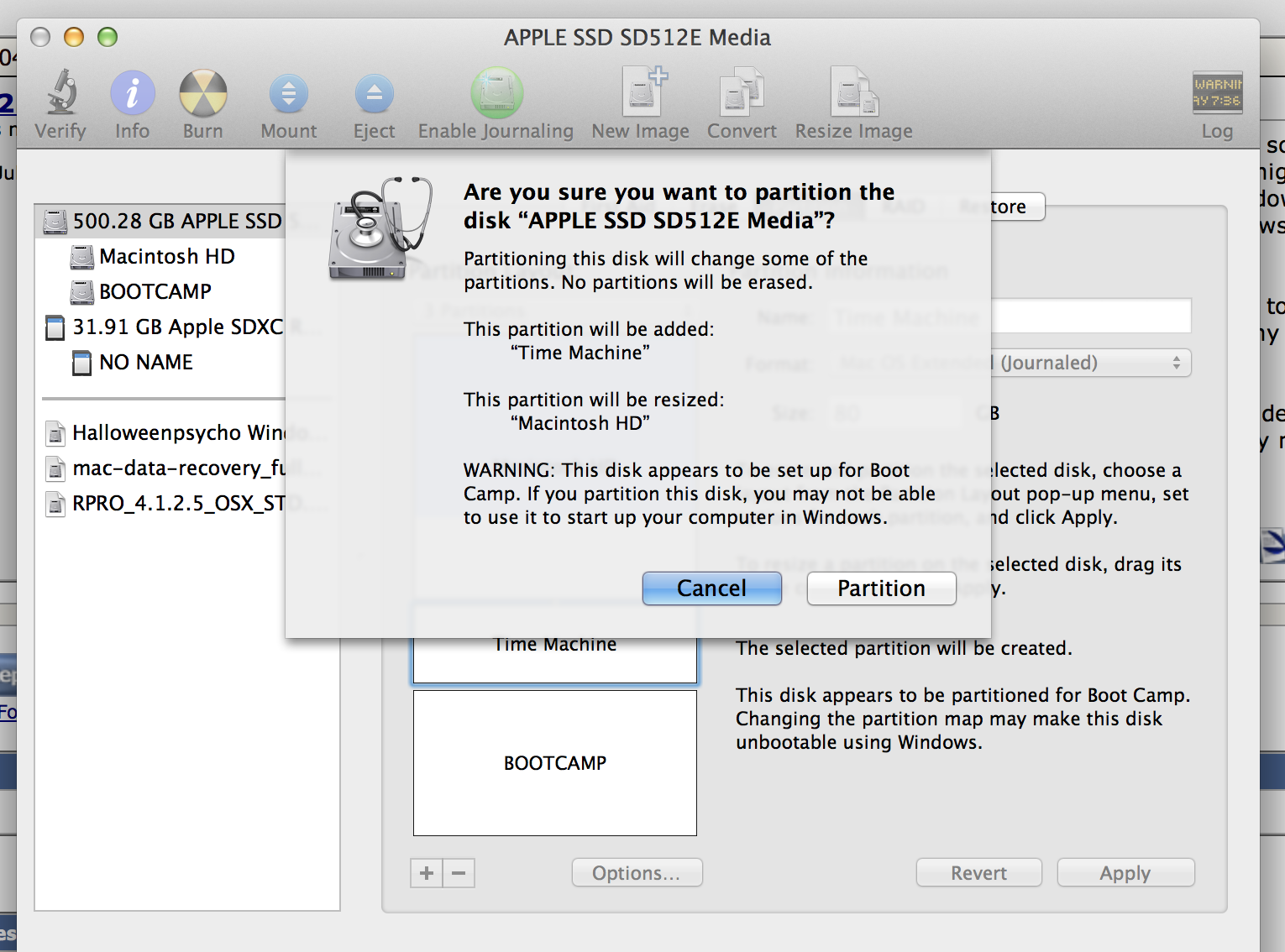
Task: Select the BOOTCAMP partition block
Action: (x=555, y=763)
